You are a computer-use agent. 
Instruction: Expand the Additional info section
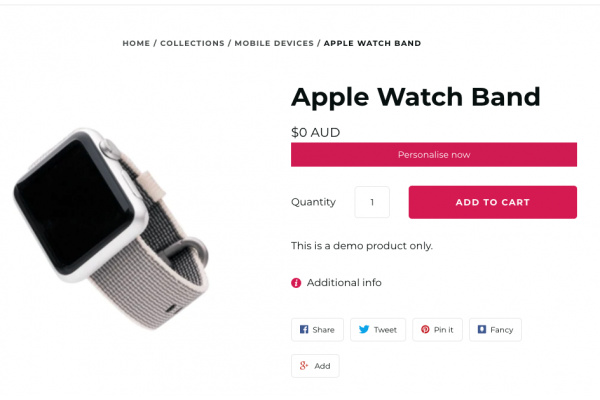coord(336,283)
